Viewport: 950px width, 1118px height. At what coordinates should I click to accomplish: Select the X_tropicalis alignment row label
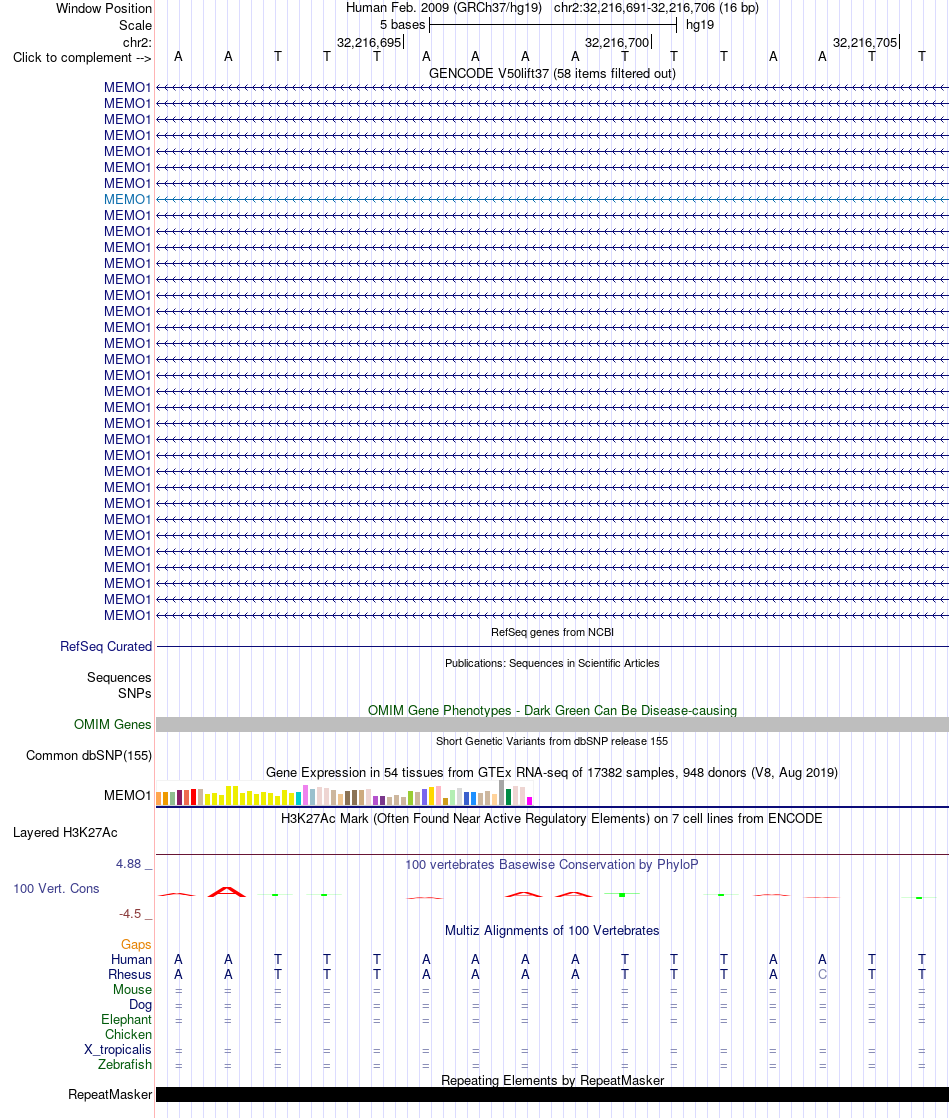click(118, 1050)
